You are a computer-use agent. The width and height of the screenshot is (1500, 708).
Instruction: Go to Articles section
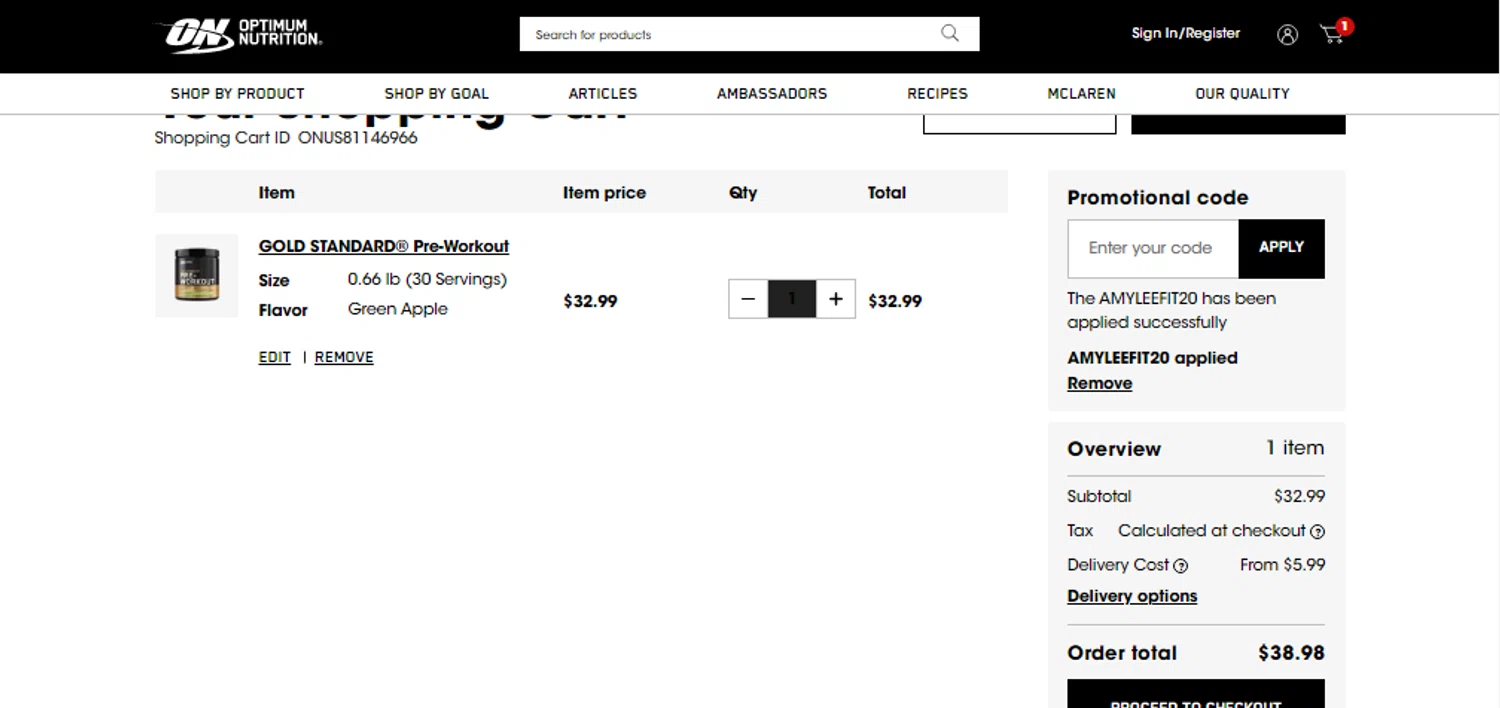[x=603, y=93]
